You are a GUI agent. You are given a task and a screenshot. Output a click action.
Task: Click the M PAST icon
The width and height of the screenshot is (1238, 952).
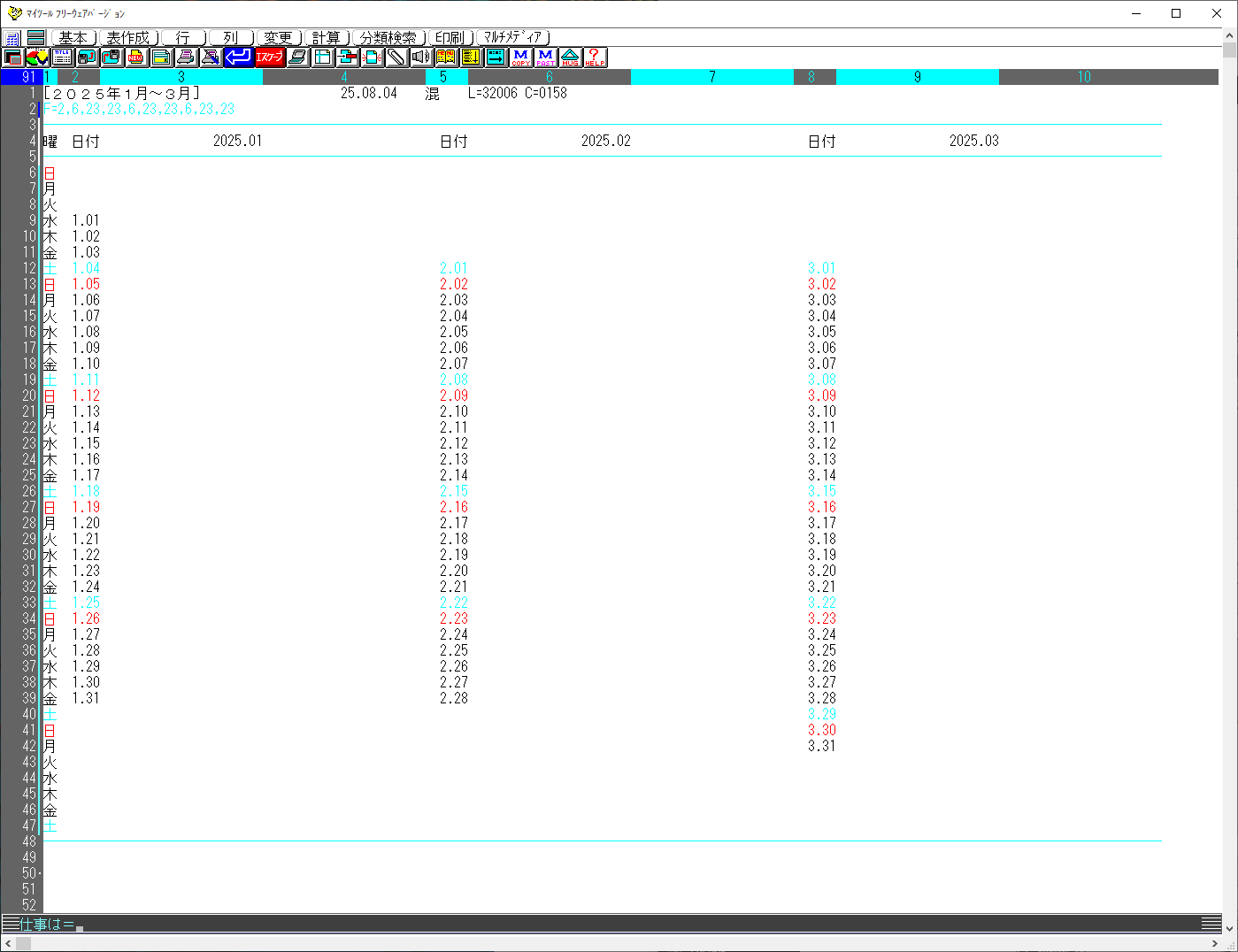click(545, 58)
